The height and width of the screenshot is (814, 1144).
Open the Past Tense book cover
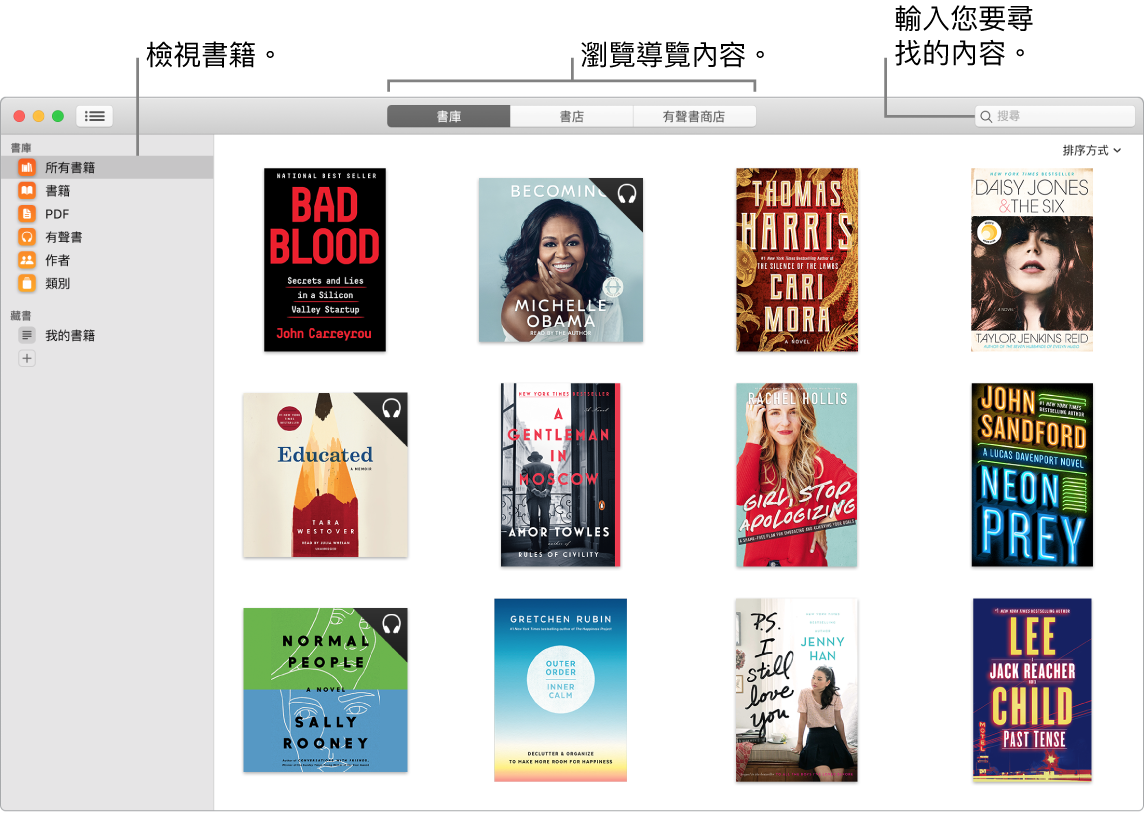pos(1032,690)
